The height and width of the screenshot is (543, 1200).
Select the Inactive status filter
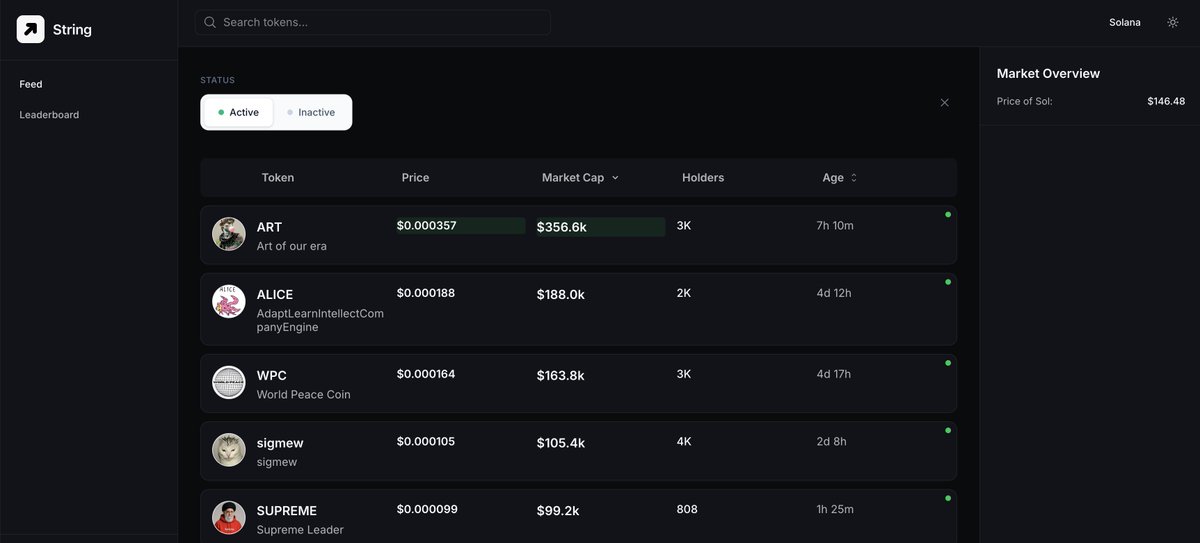[311, 112]
